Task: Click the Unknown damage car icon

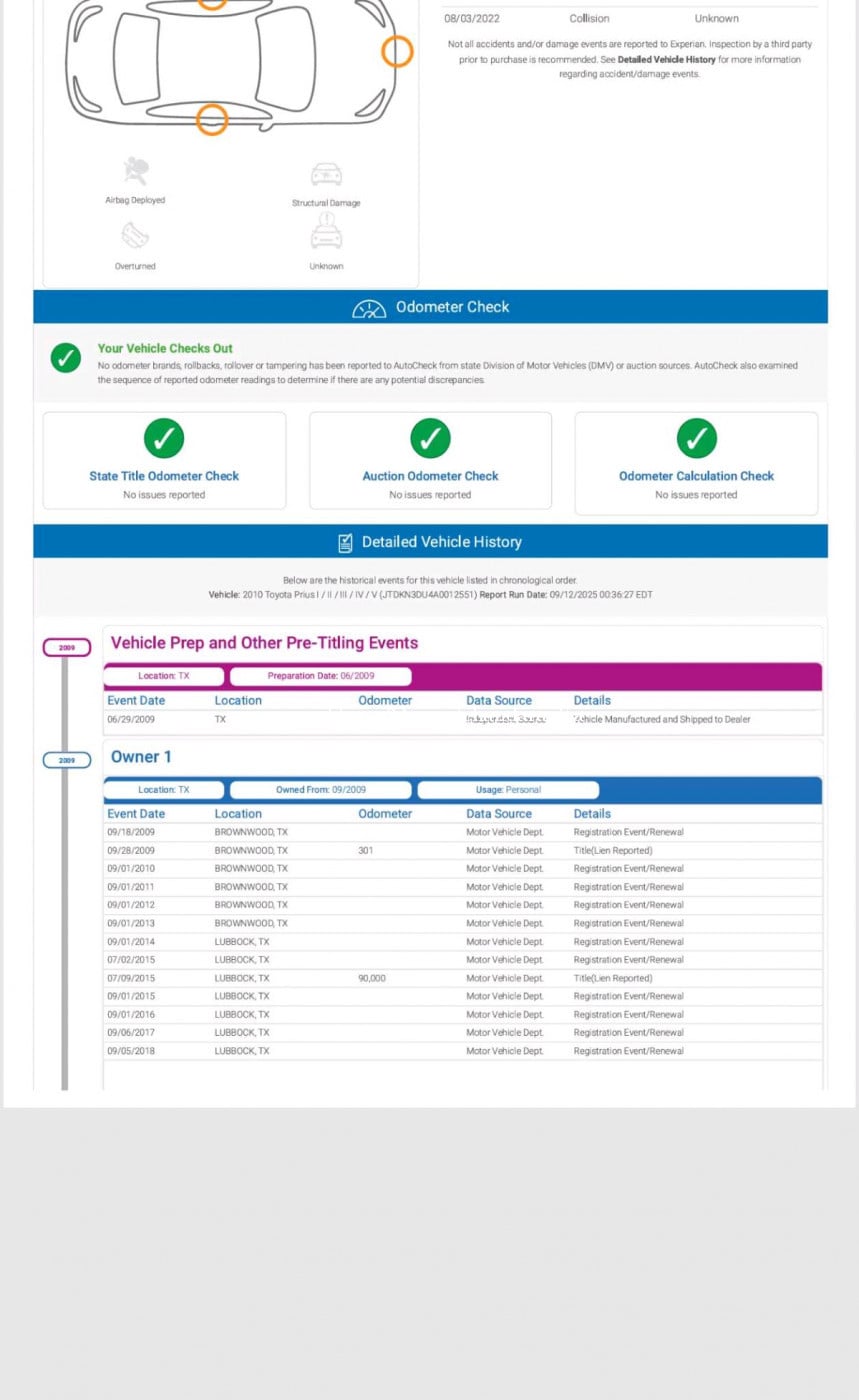Action: coord(326,234)
